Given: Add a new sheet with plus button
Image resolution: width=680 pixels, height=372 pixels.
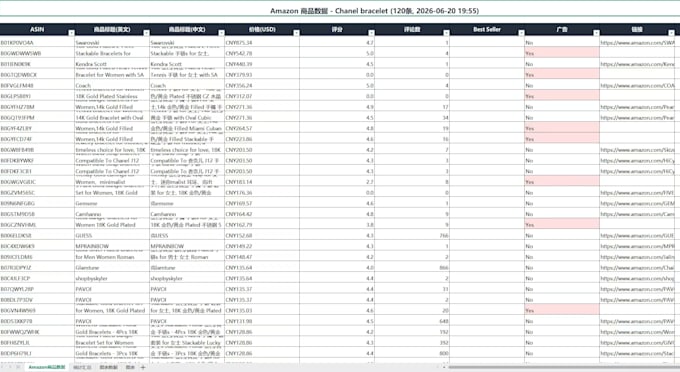Looking at the screenshot, I should pos(143,367).
